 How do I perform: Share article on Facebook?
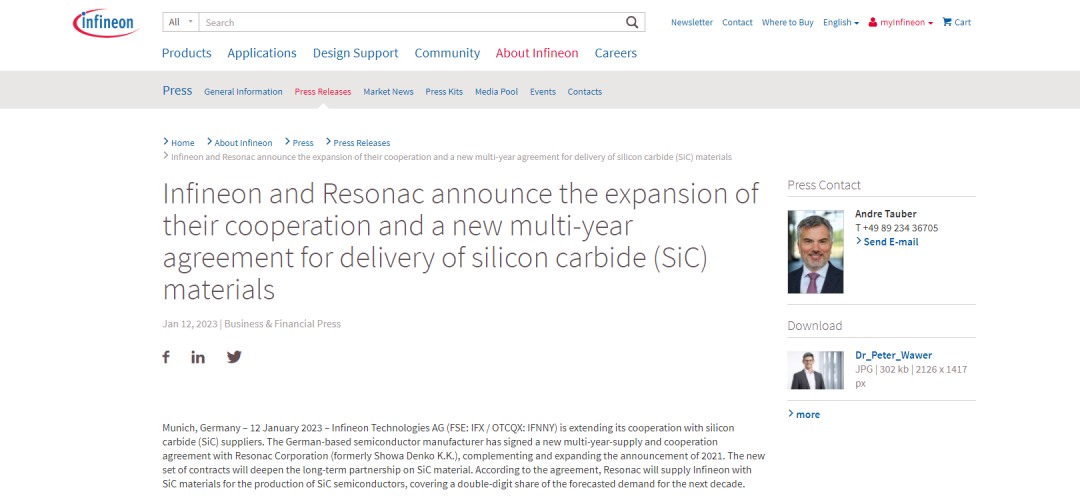coord(166,357)
